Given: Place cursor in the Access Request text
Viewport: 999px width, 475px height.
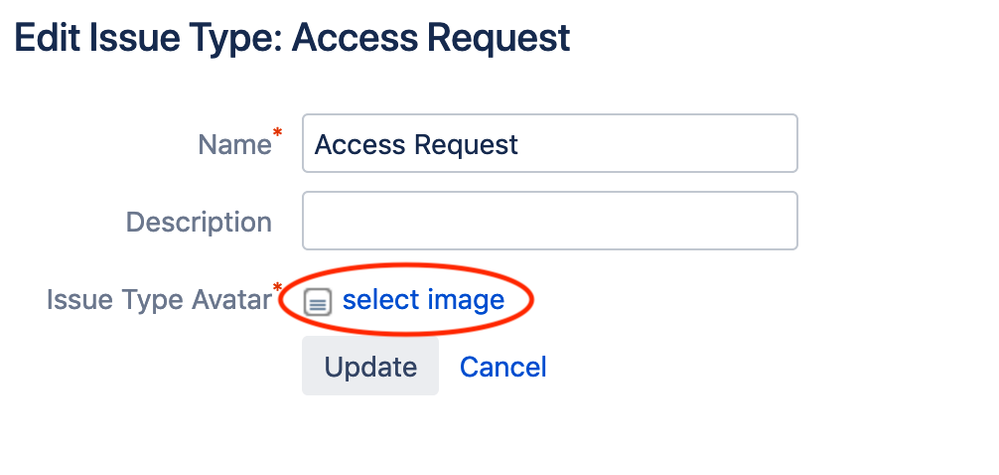Looking at the screenshot, I should click(x=416, y=145).
